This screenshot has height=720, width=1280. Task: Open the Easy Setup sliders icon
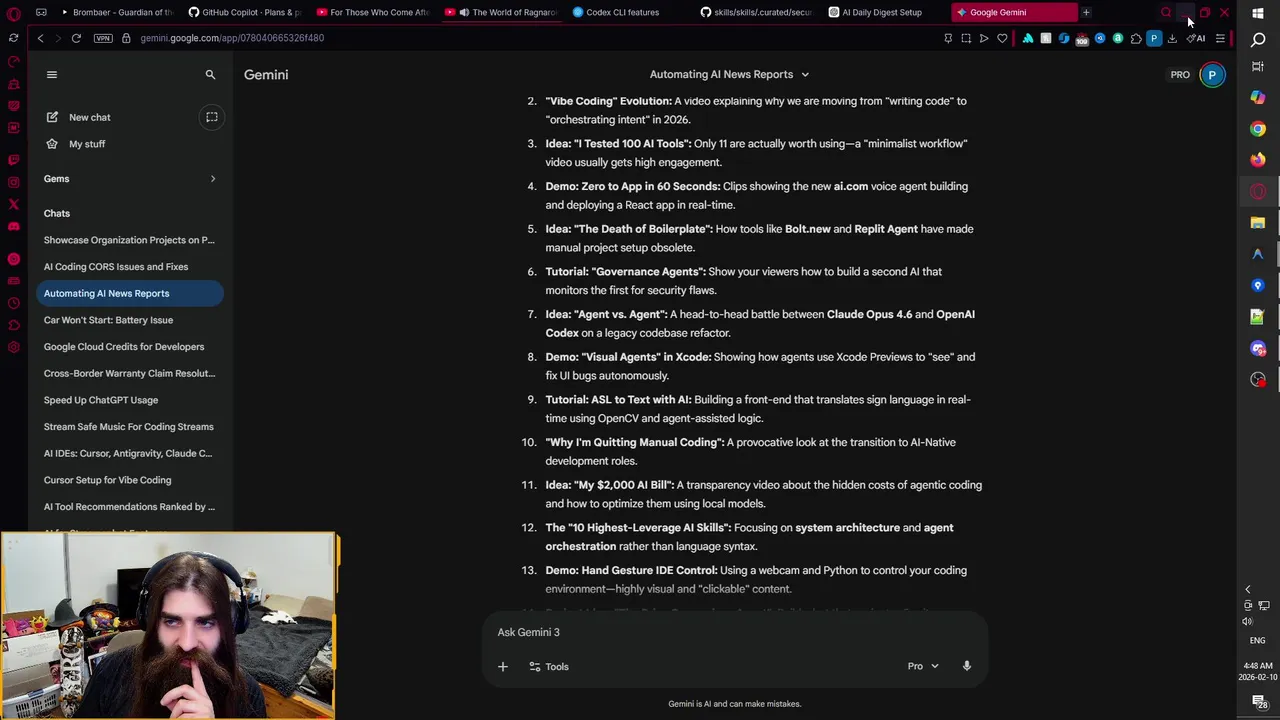point(1220,38)
